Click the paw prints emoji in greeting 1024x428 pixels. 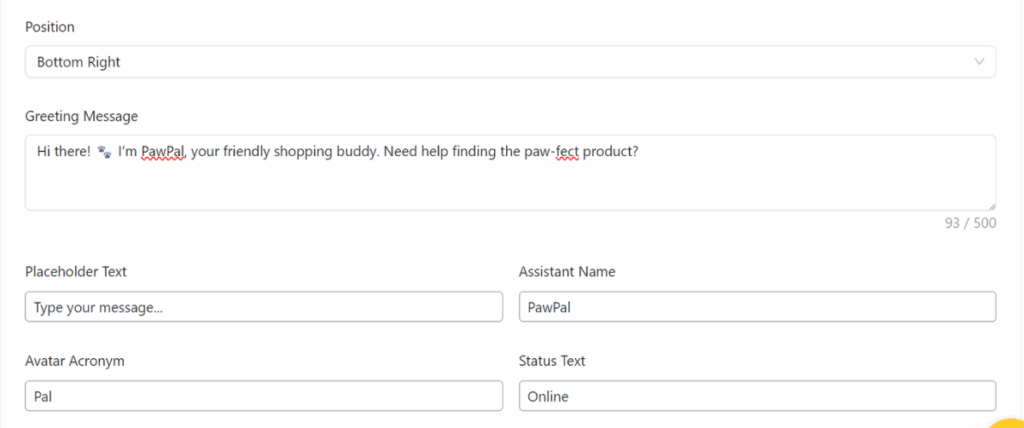click(104, 152)
